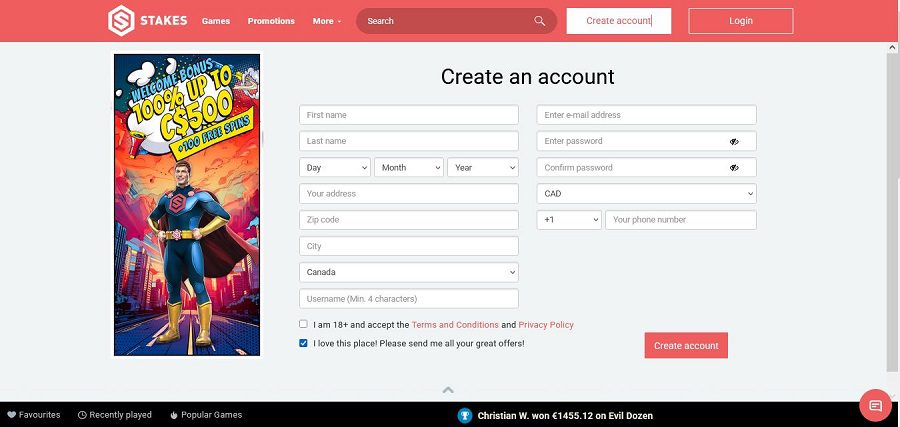Open the live chat bubble icon

[875, 406]
